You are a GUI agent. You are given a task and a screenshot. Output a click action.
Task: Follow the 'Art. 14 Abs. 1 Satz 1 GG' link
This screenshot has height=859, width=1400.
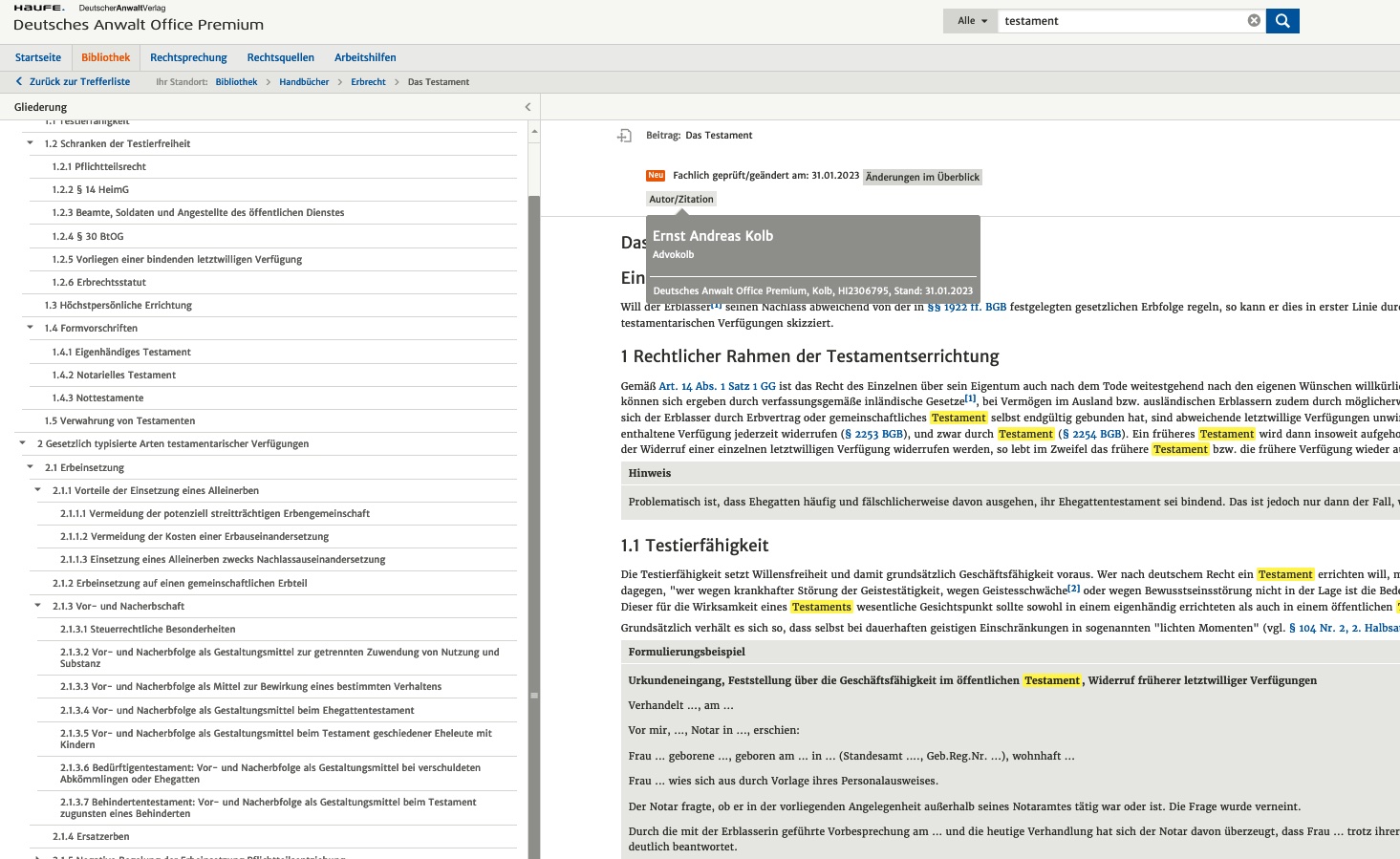(x=717, y=386)
